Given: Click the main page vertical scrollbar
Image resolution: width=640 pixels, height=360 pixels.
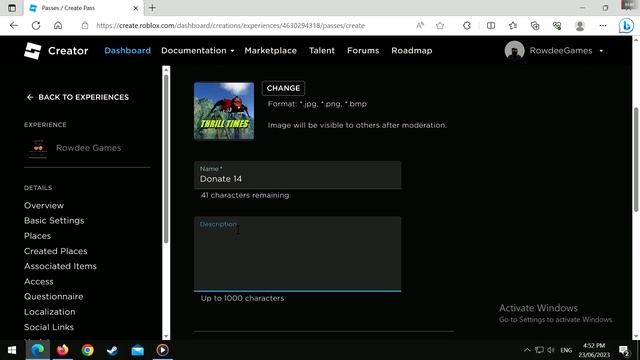Looking at the screenshot, I should pos(636,159).
